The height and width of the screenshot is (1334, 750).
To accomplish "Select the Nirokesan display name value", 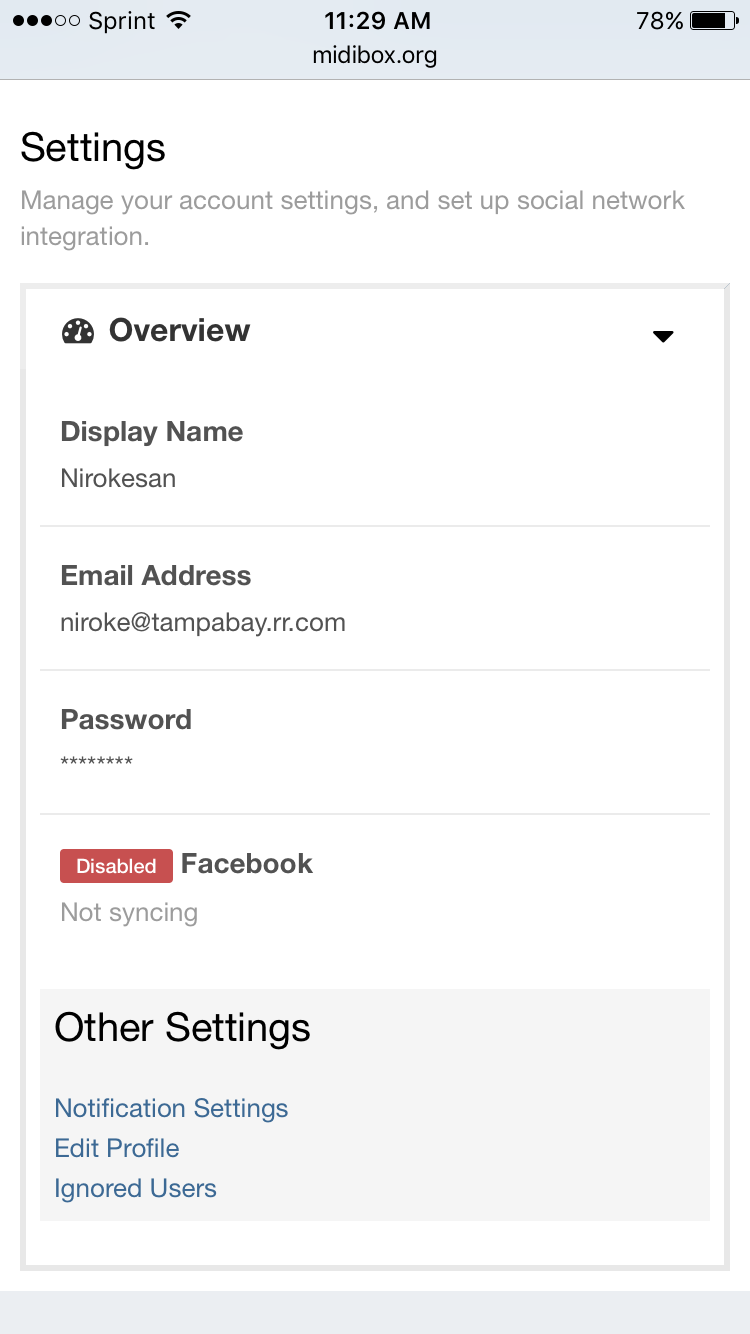I will click(x=118, y=478).
